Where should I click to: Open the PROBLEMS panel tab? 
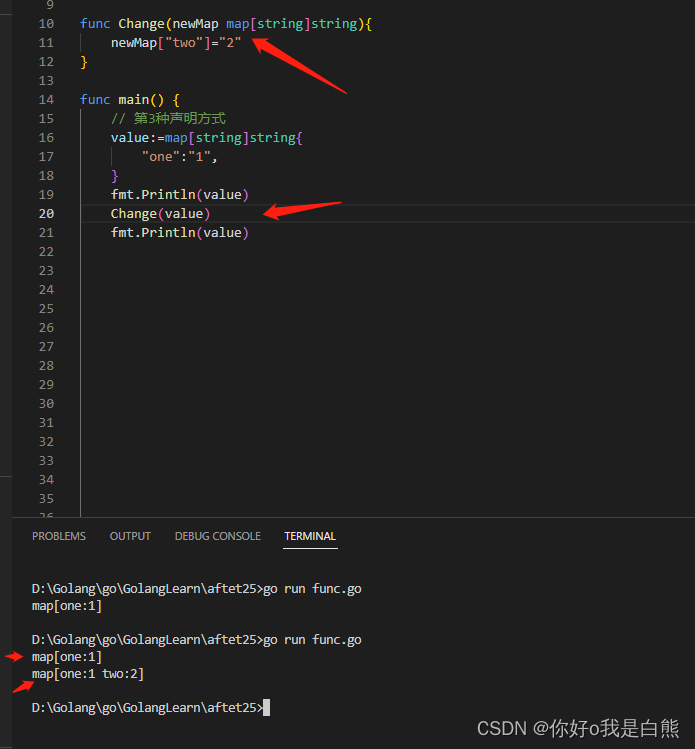click(59, 536)
